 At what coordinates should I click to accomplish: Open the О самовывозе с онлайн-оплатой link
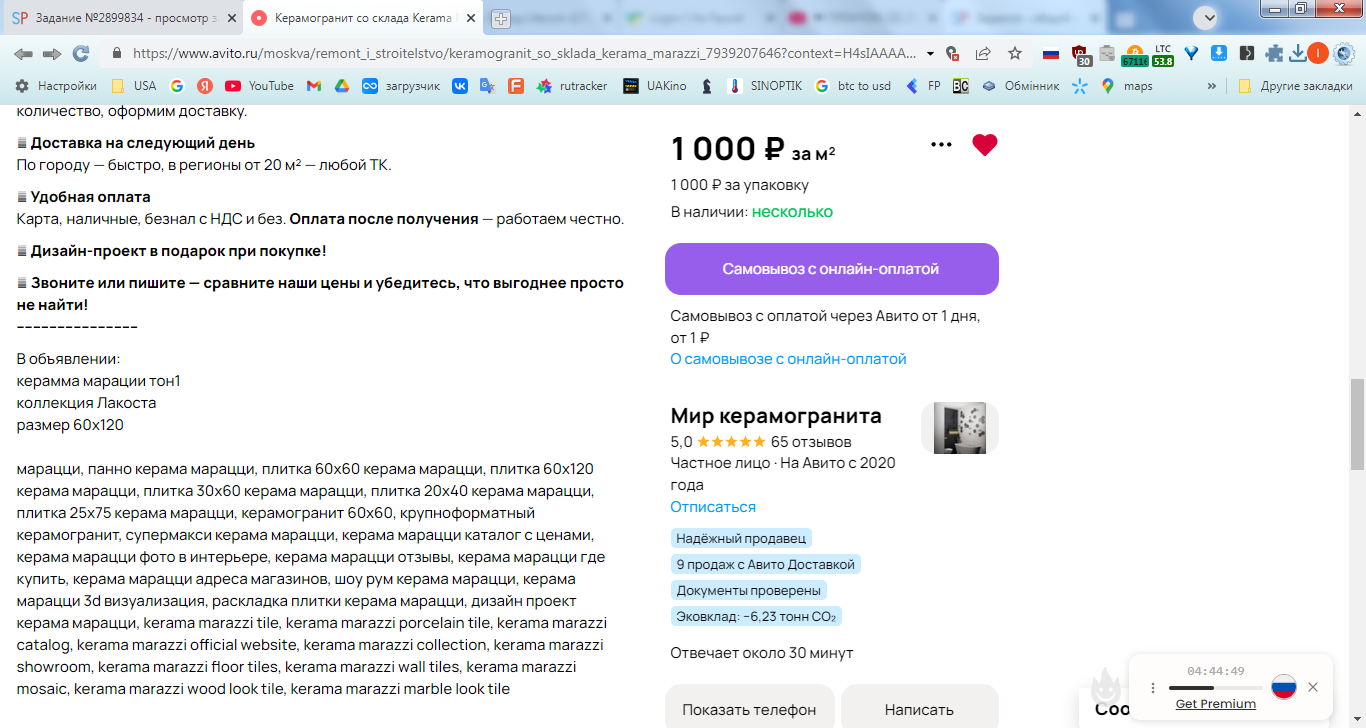tap(788, 359)
